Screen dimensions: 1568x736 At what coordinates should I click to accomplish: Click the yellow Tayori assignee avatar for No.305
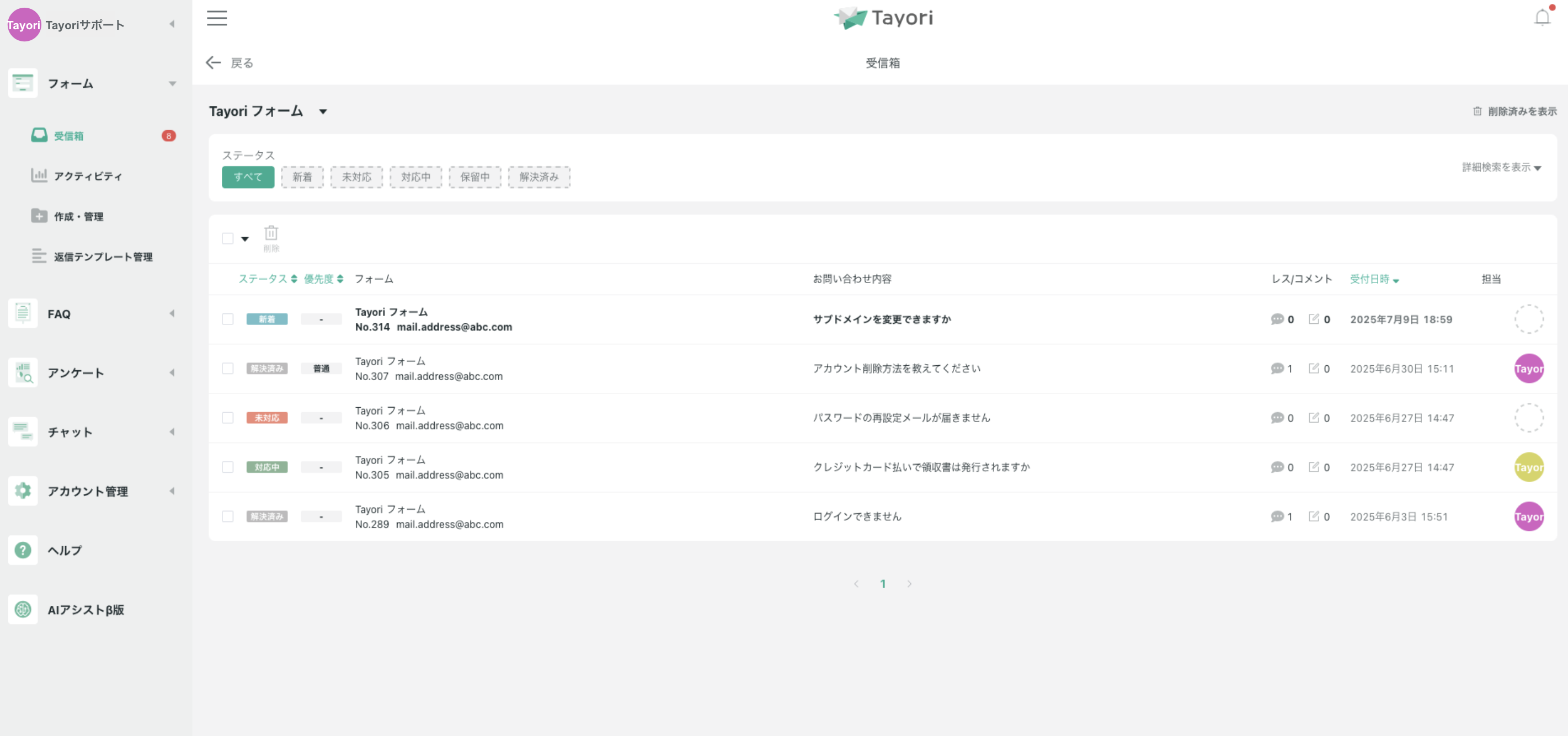coord(1528,467)
